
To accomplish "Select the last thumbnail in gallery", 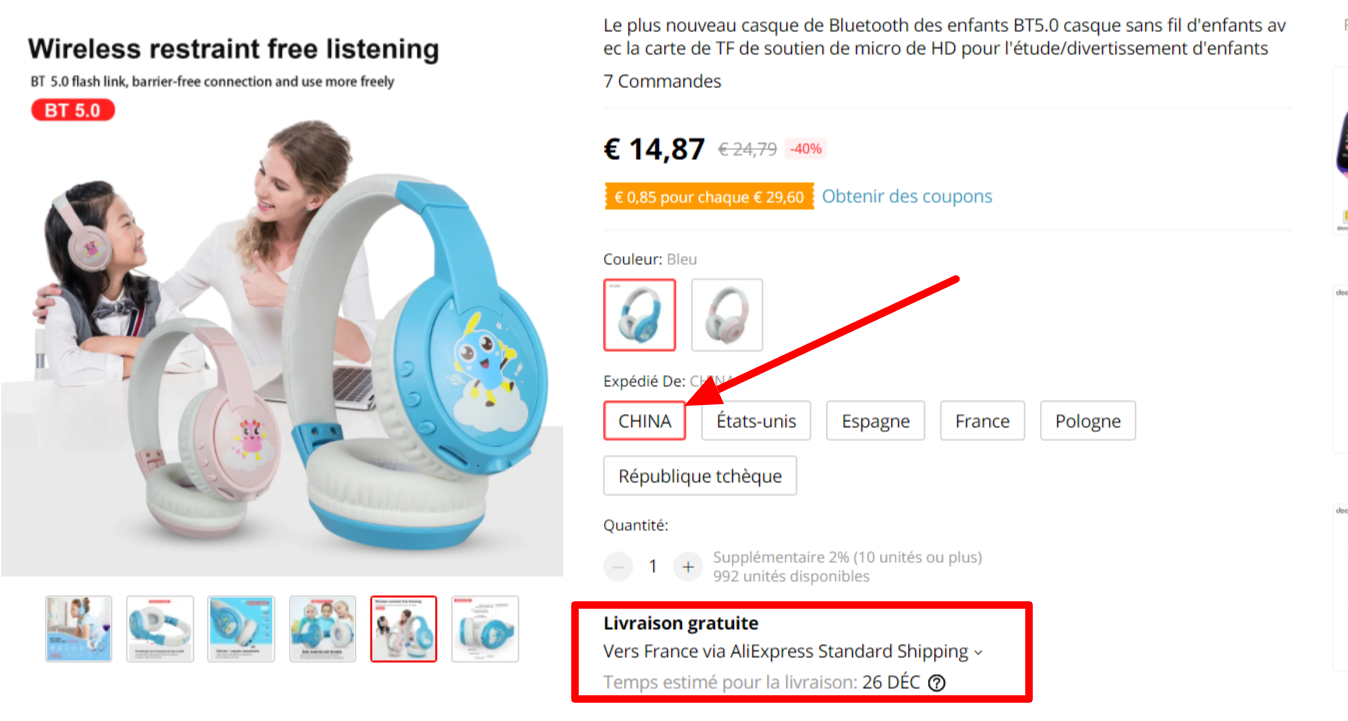I will 485,629.
